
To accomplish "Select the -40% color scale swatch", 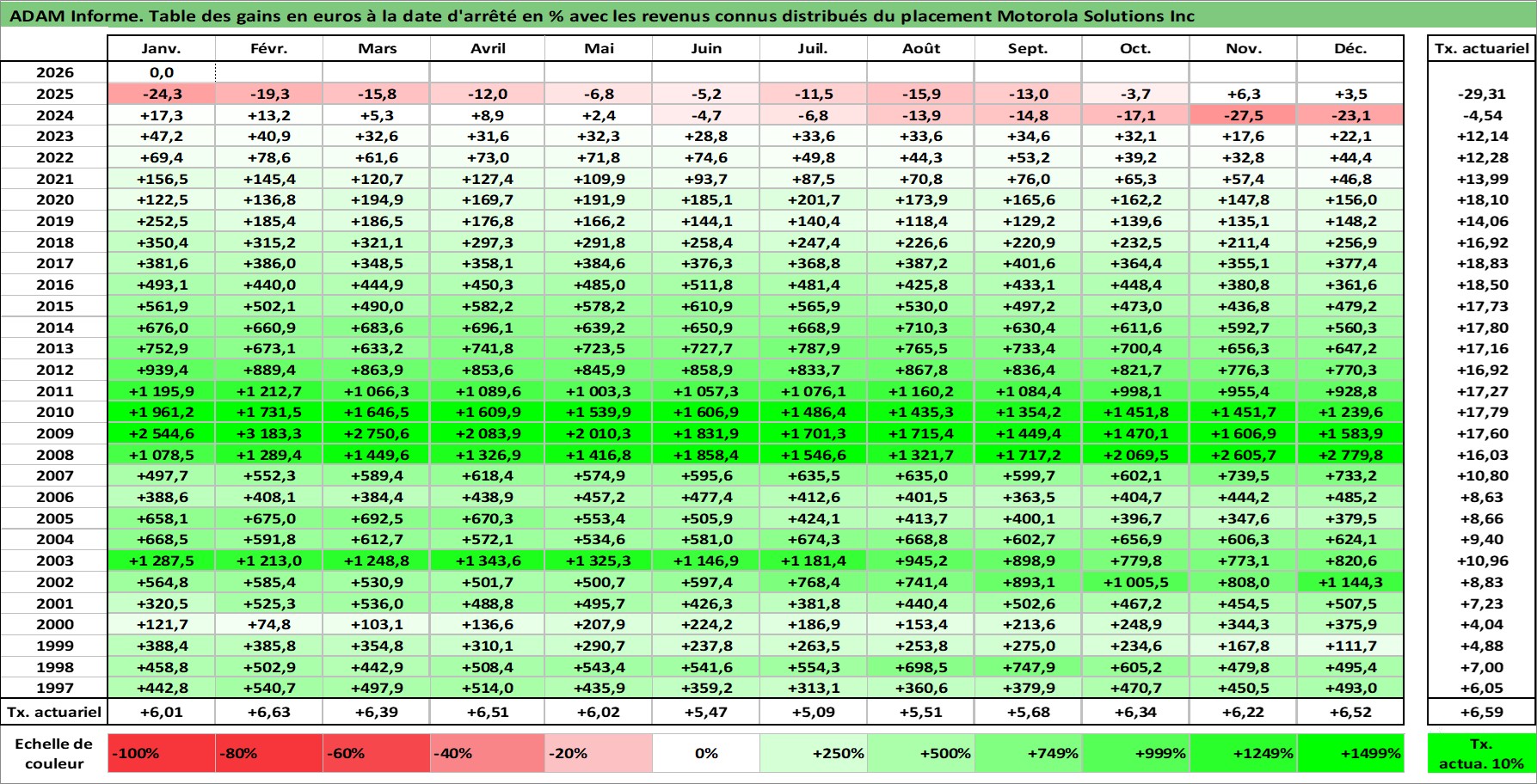I will point(488,753).
